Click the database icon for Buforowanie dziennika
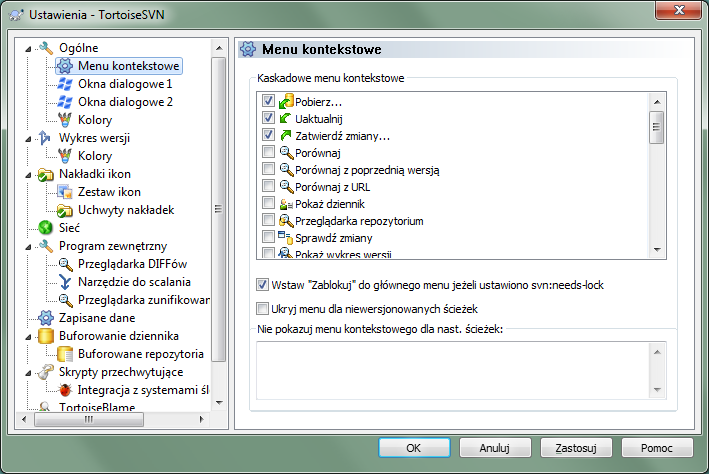 pyautogui.click(x=46, y=336)
